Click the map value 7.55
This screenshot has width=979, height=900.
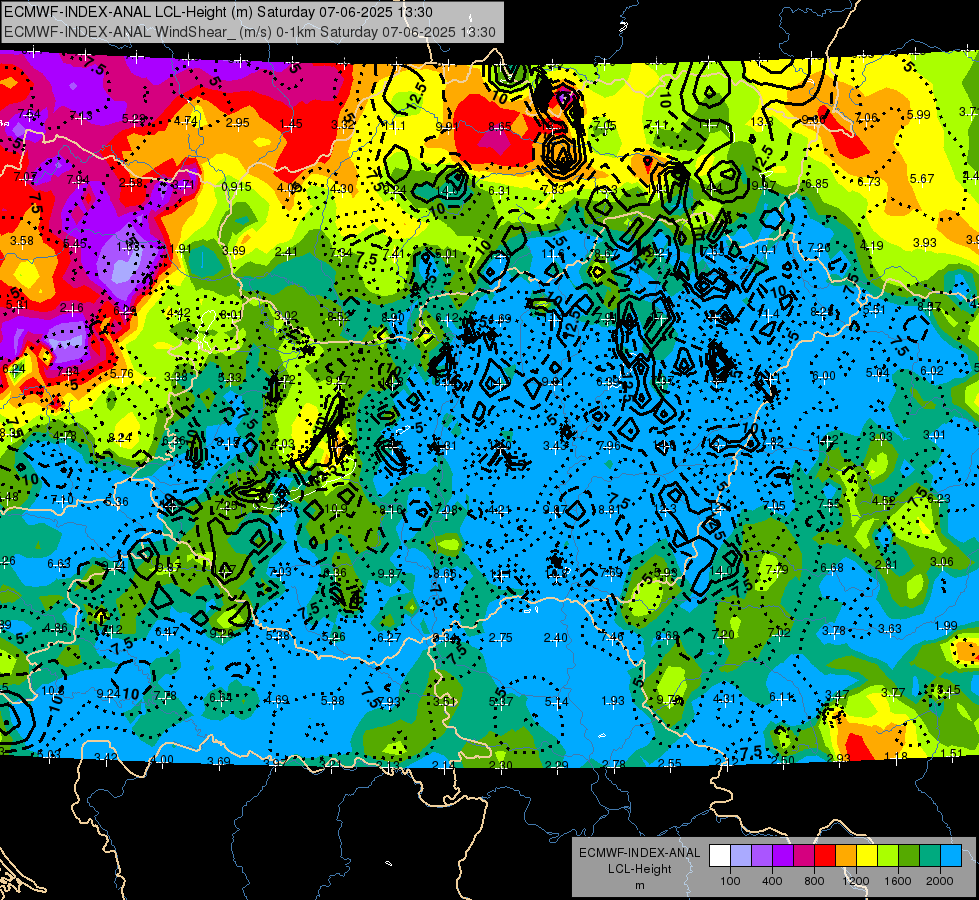(829, 504)
